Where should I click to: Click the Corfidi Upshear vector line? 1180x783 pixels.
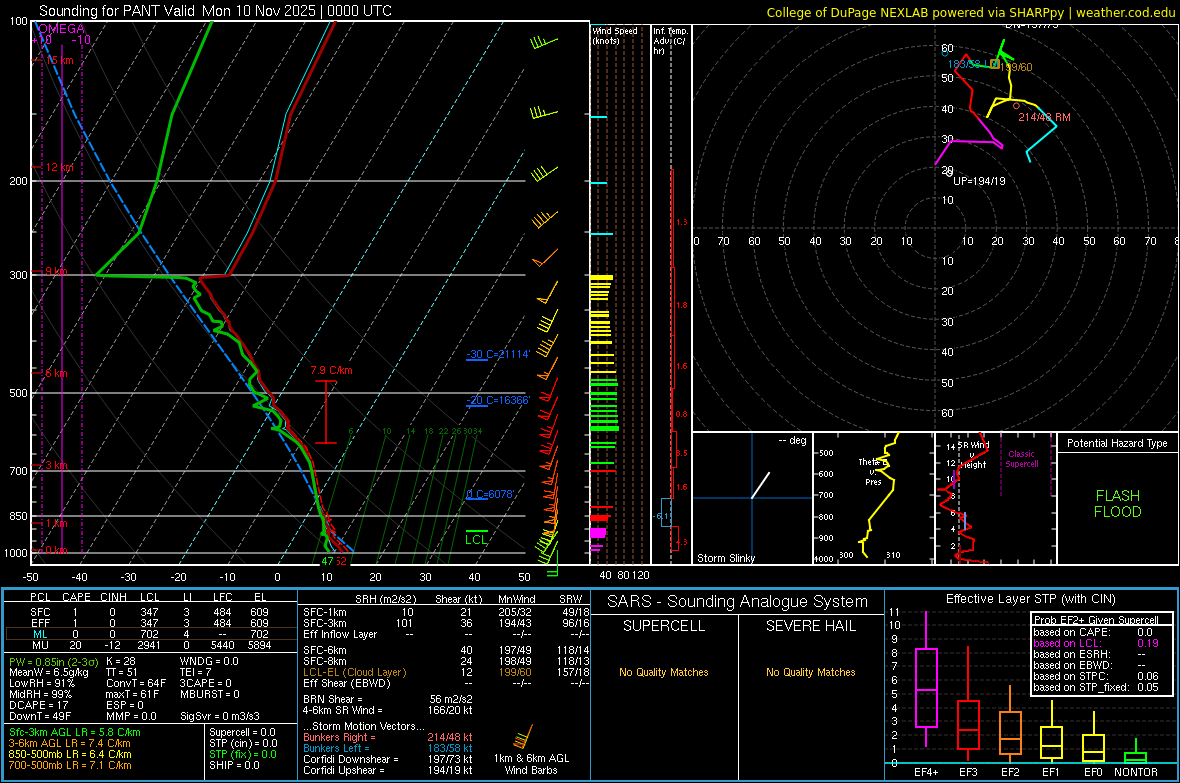[388, 770]
